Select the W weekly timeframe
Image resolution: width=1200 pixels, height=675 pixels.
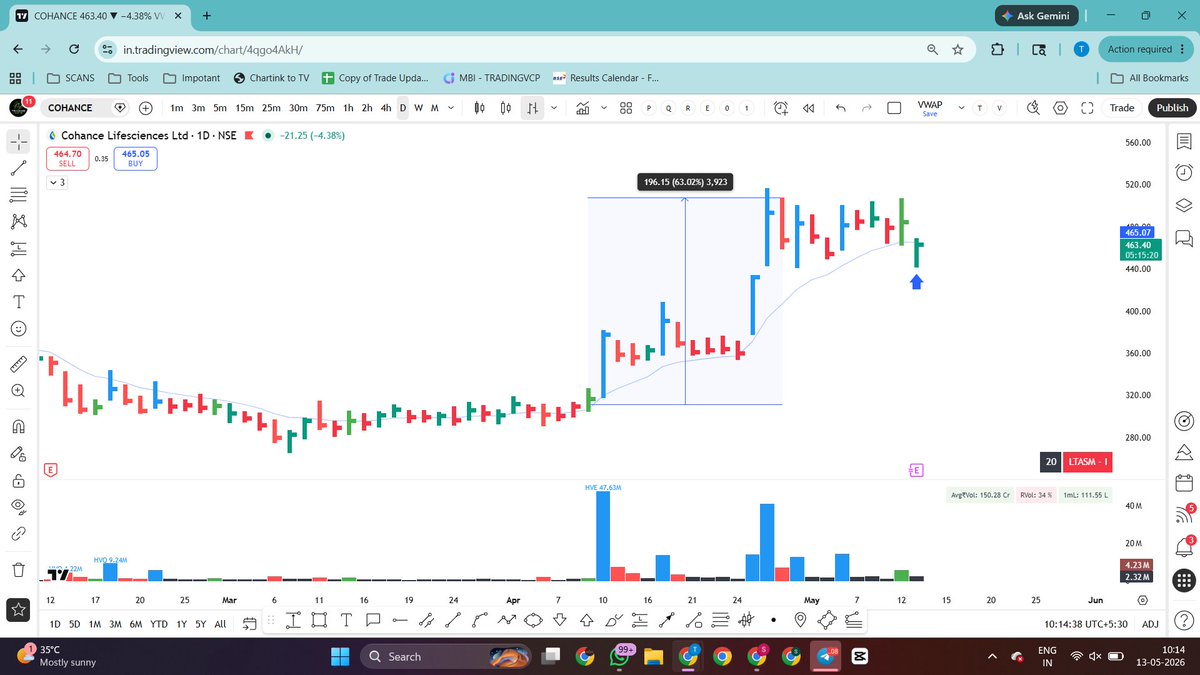(x=418, y=108)
